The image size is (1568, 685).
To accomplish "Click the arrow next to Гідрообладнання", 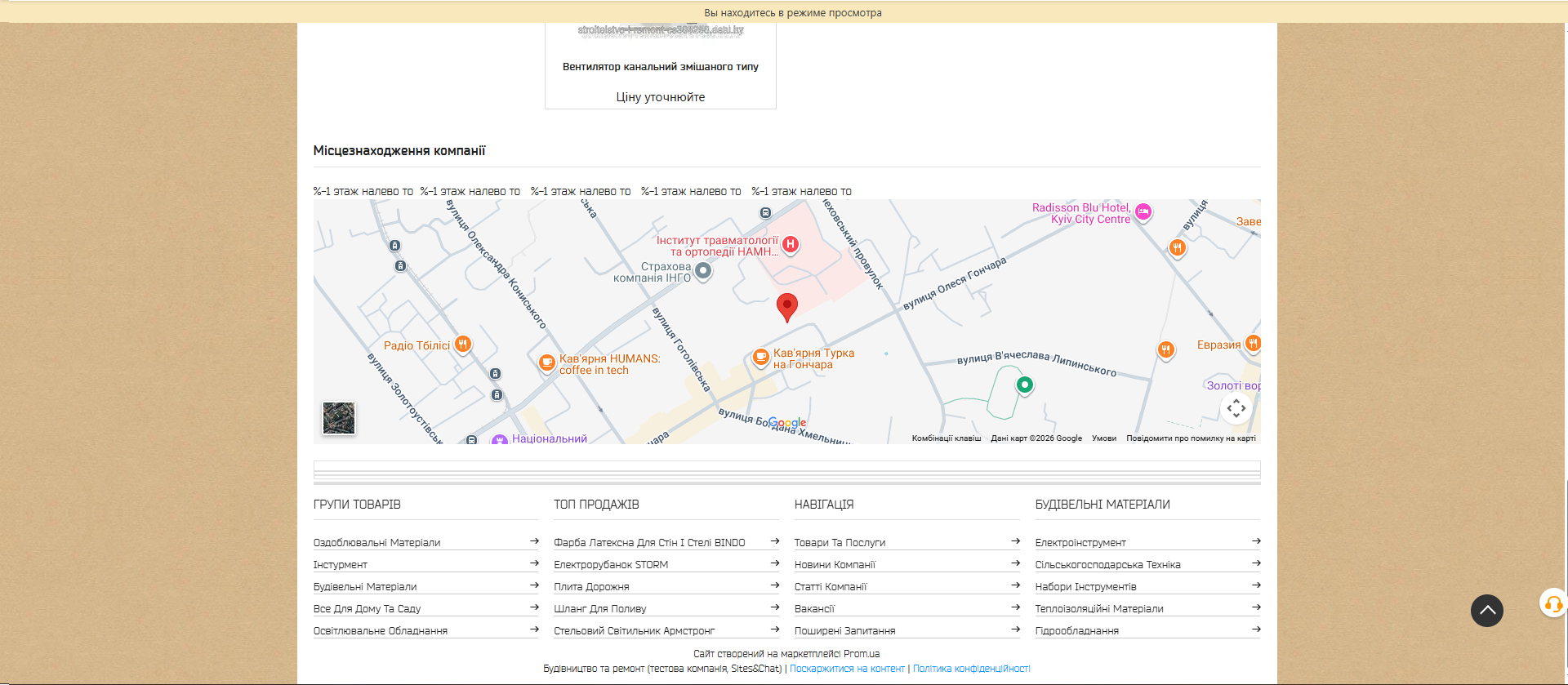I will (x=1256, y=629).
